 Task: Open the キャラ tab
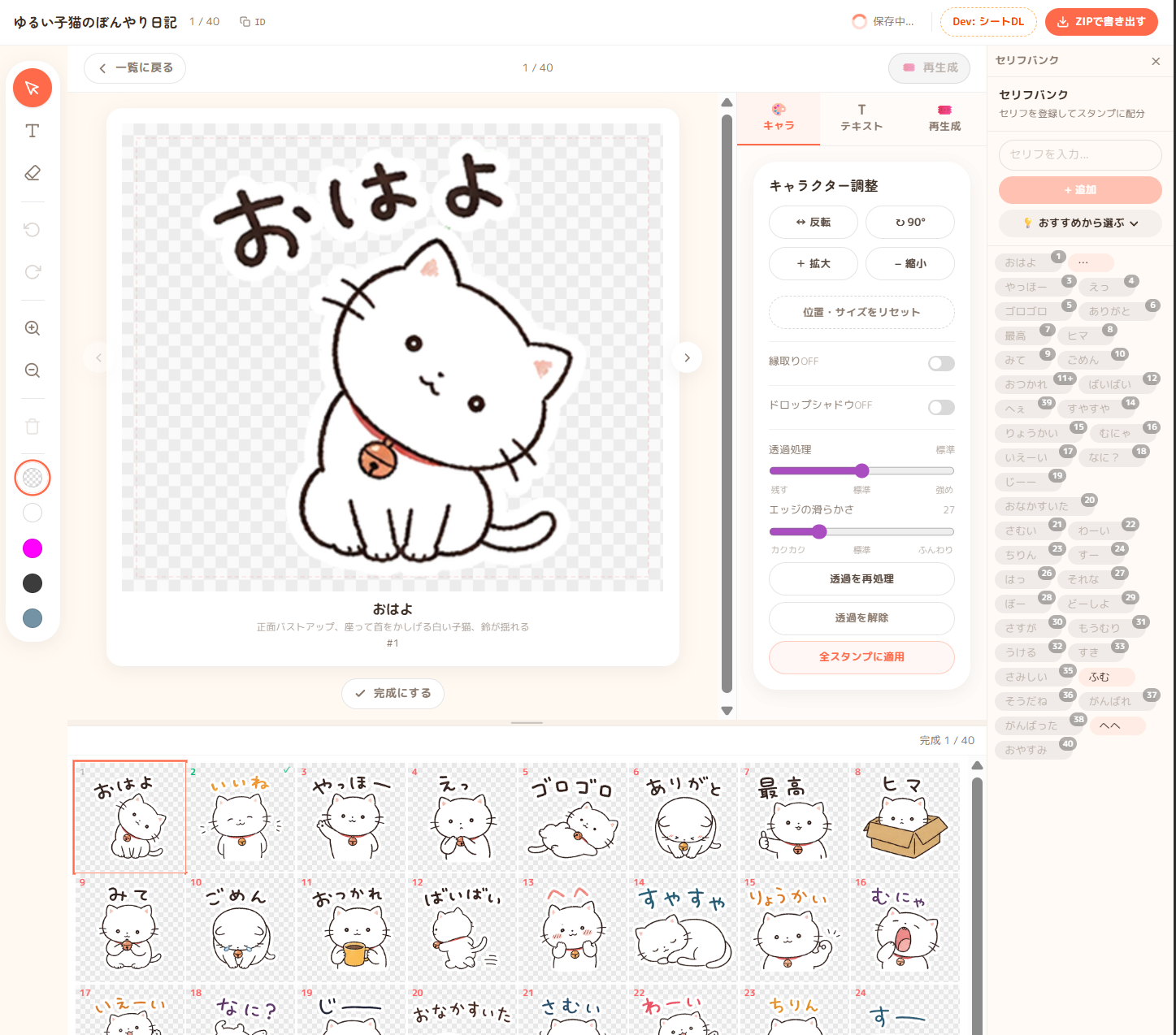pos(779,119)
